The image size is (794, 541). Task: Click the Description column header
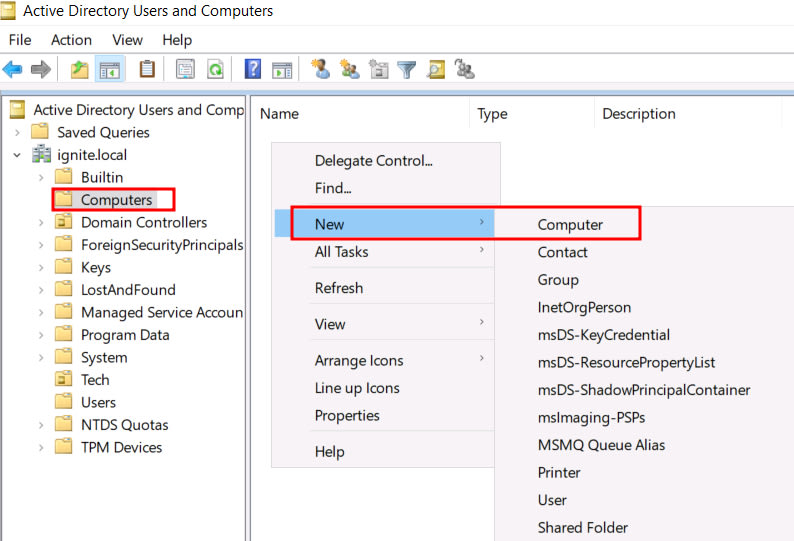pyautogui.click(x=638, y=114)
